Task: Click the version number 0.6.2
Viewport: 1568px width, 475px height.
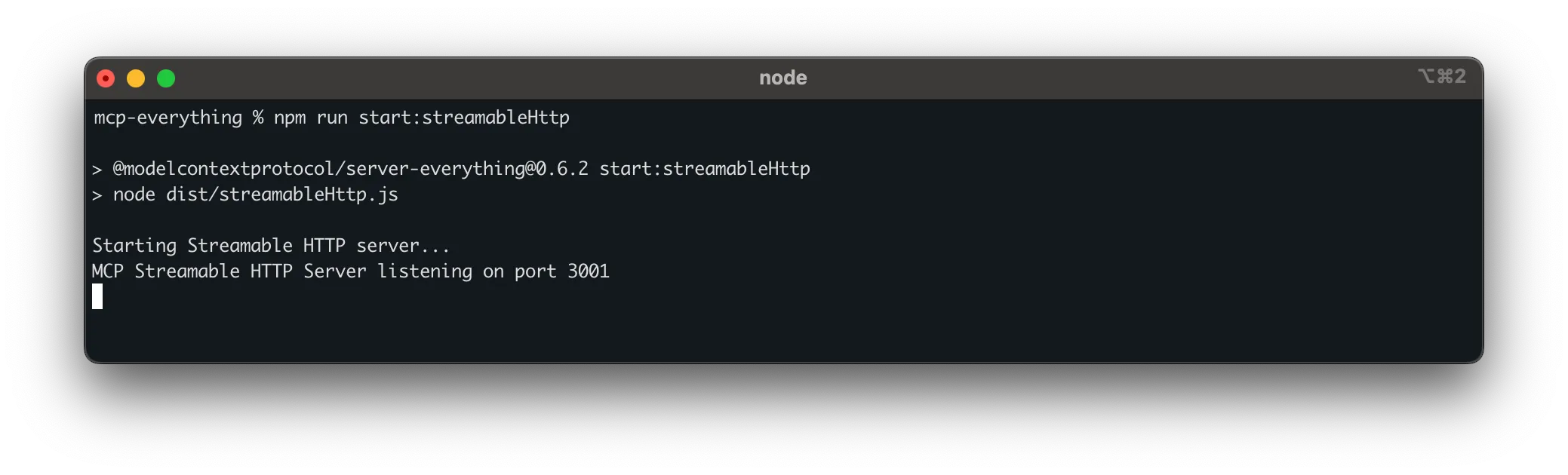Action: click(x=564, y=169)
